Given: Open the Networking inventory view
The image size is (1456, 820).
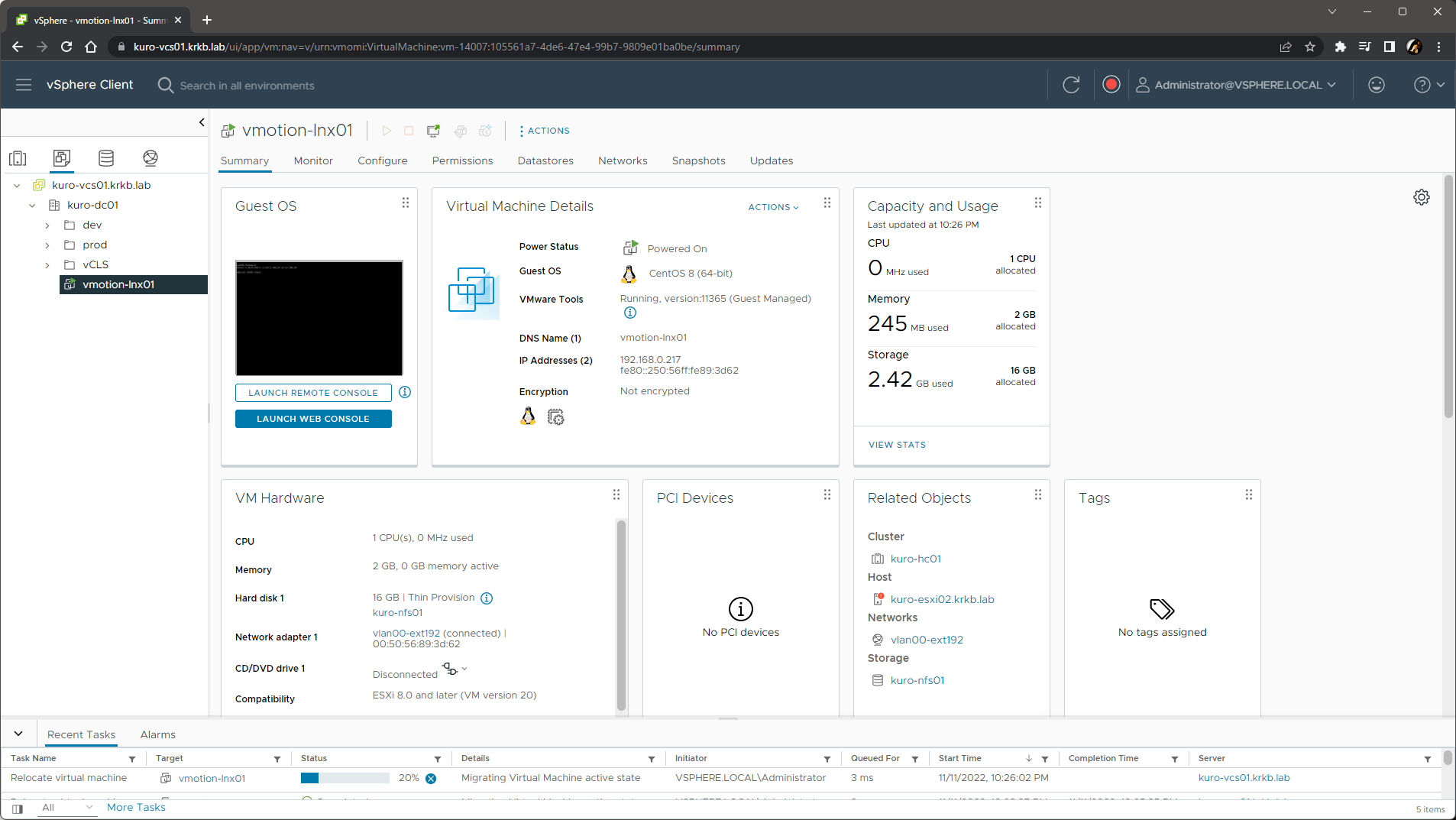Looking at the screenshot, I should [x=150, y=157].
